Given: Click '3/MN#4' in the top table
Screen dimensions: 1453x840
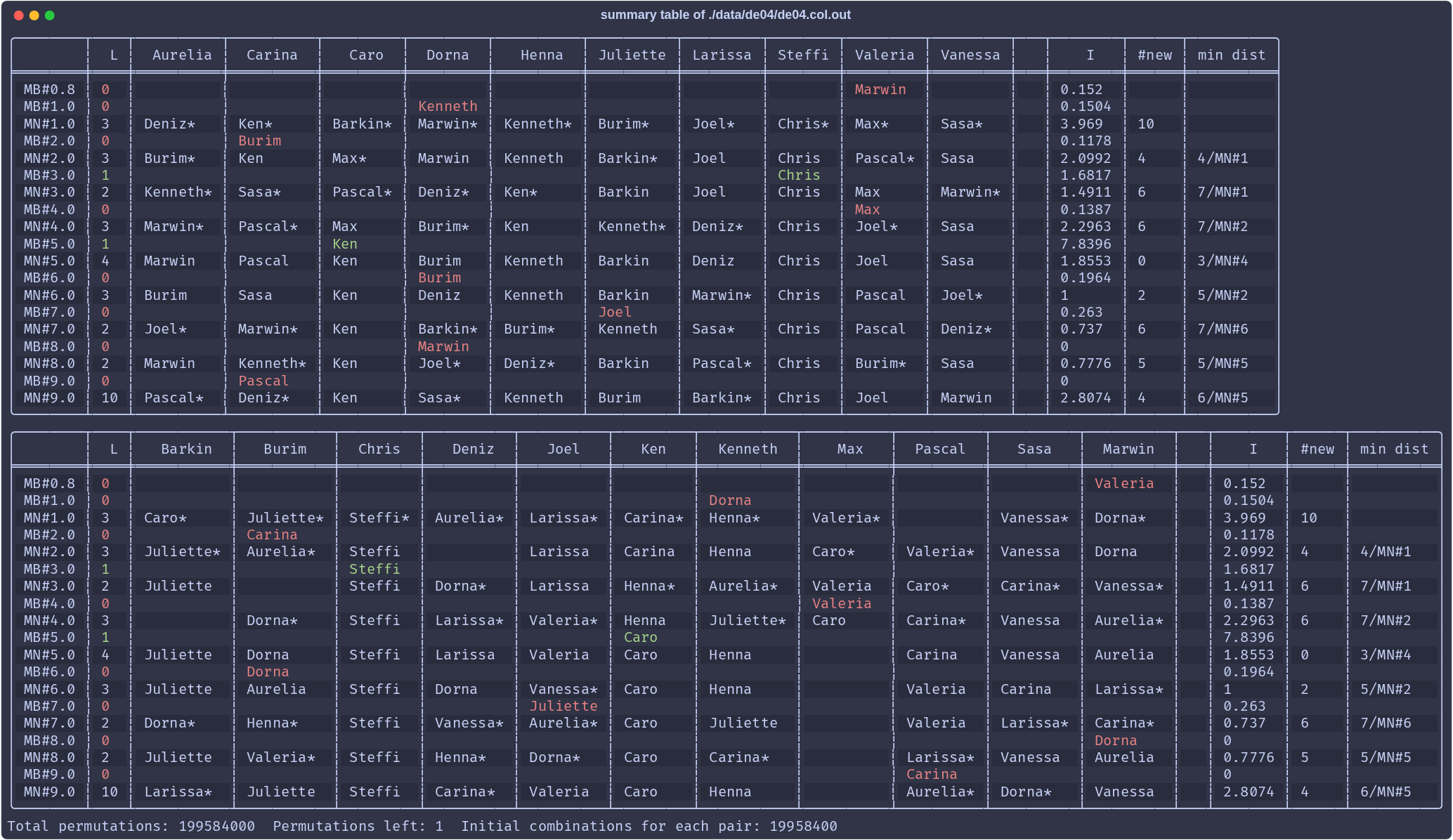Looking at the screenshot, I should click(x=1223, y=261).
